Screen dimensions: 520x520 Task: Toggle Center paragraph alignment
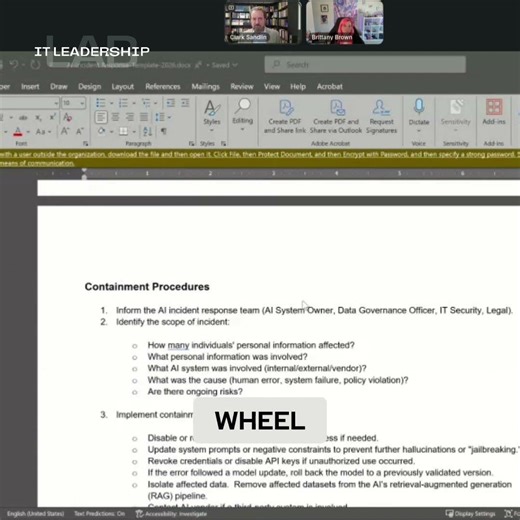point(115,117)
